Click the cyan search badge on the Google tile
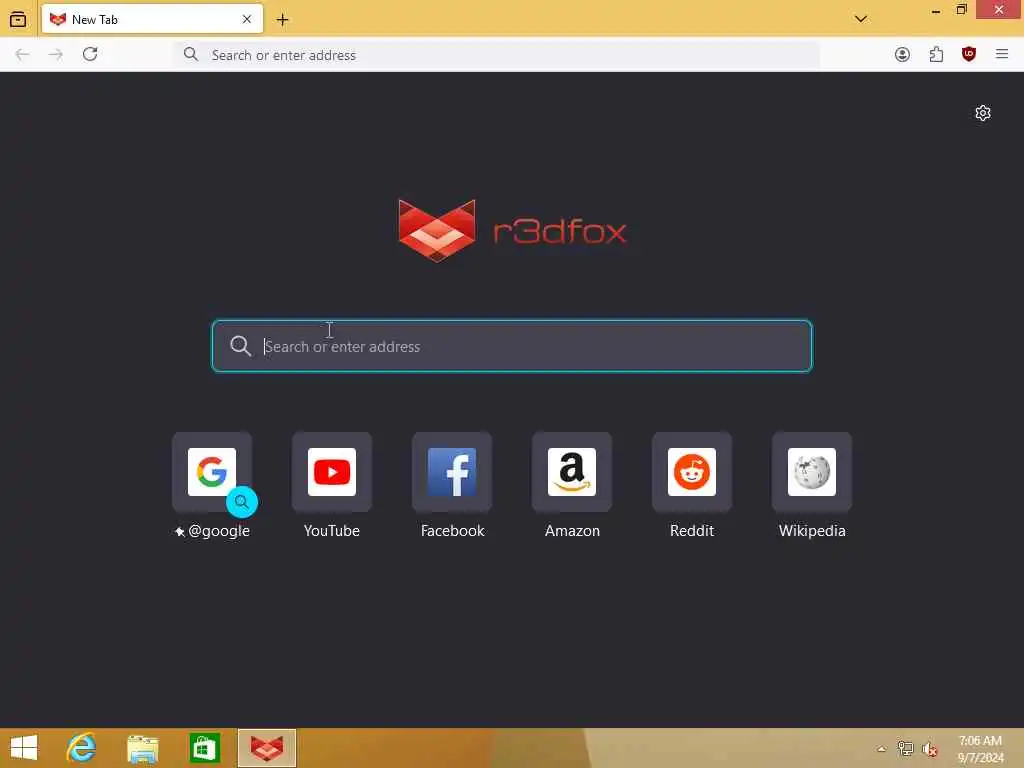The height and width of the screenshot is (768, 1024). tap(242, 502)
